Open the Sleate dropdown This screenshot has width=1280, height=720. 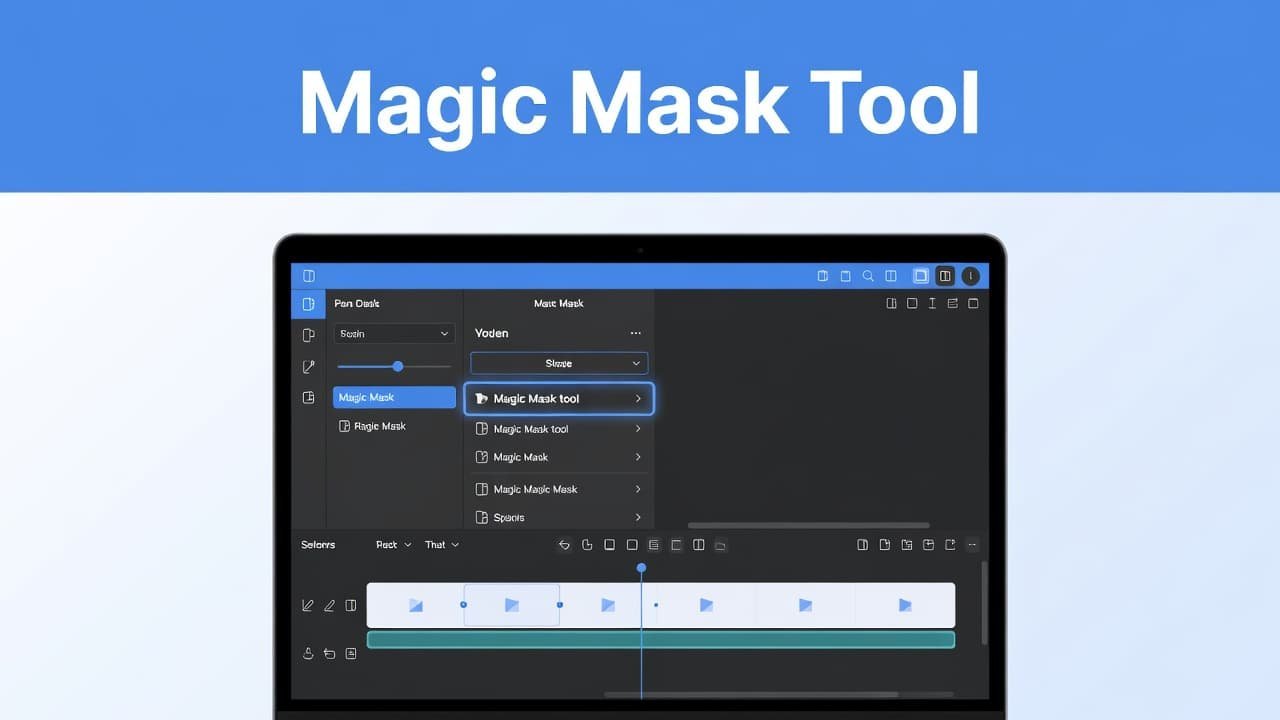559,363
